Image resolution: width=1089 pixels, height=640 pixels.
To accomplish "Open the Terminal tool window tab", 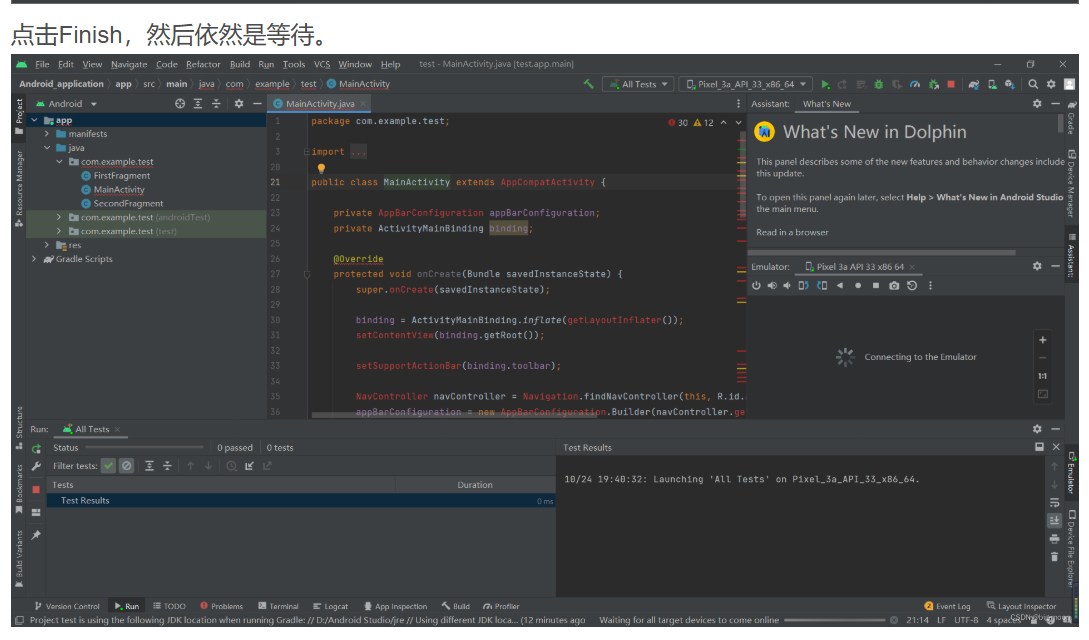I will (278, 607).
